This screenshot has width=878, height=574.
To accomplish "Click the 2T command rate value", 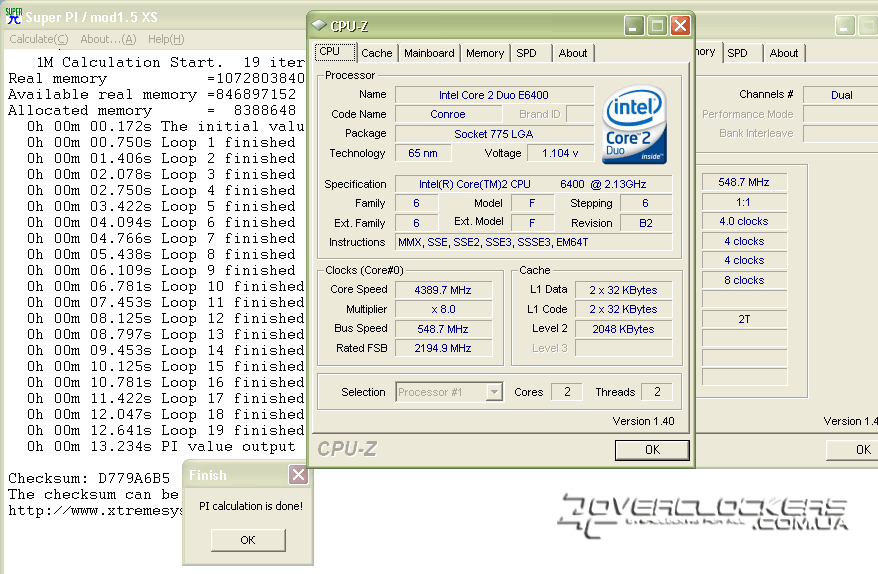I will pyautogui.click(x=744, y=319).
